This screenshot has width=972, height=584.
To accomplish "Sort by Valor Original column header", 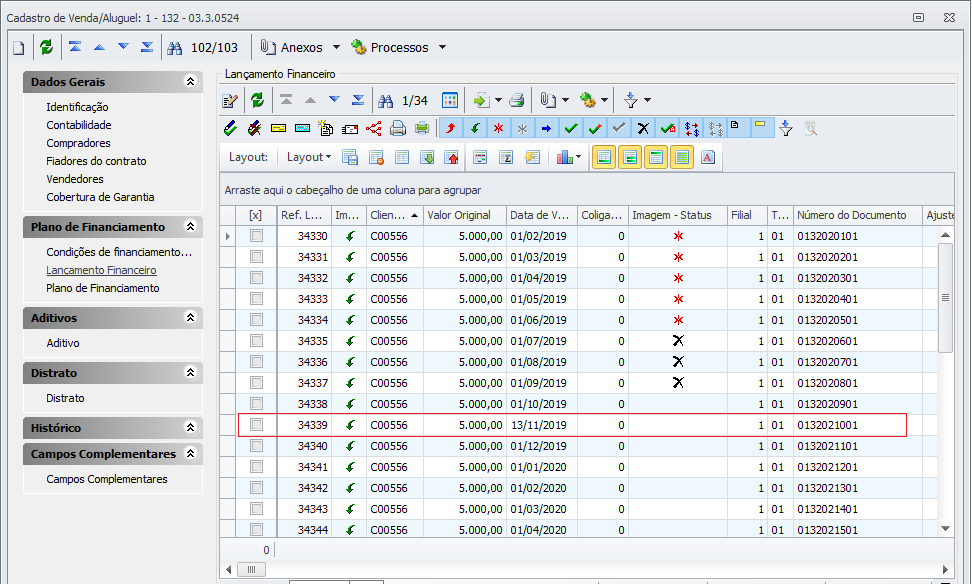I will tap(465, 215).
